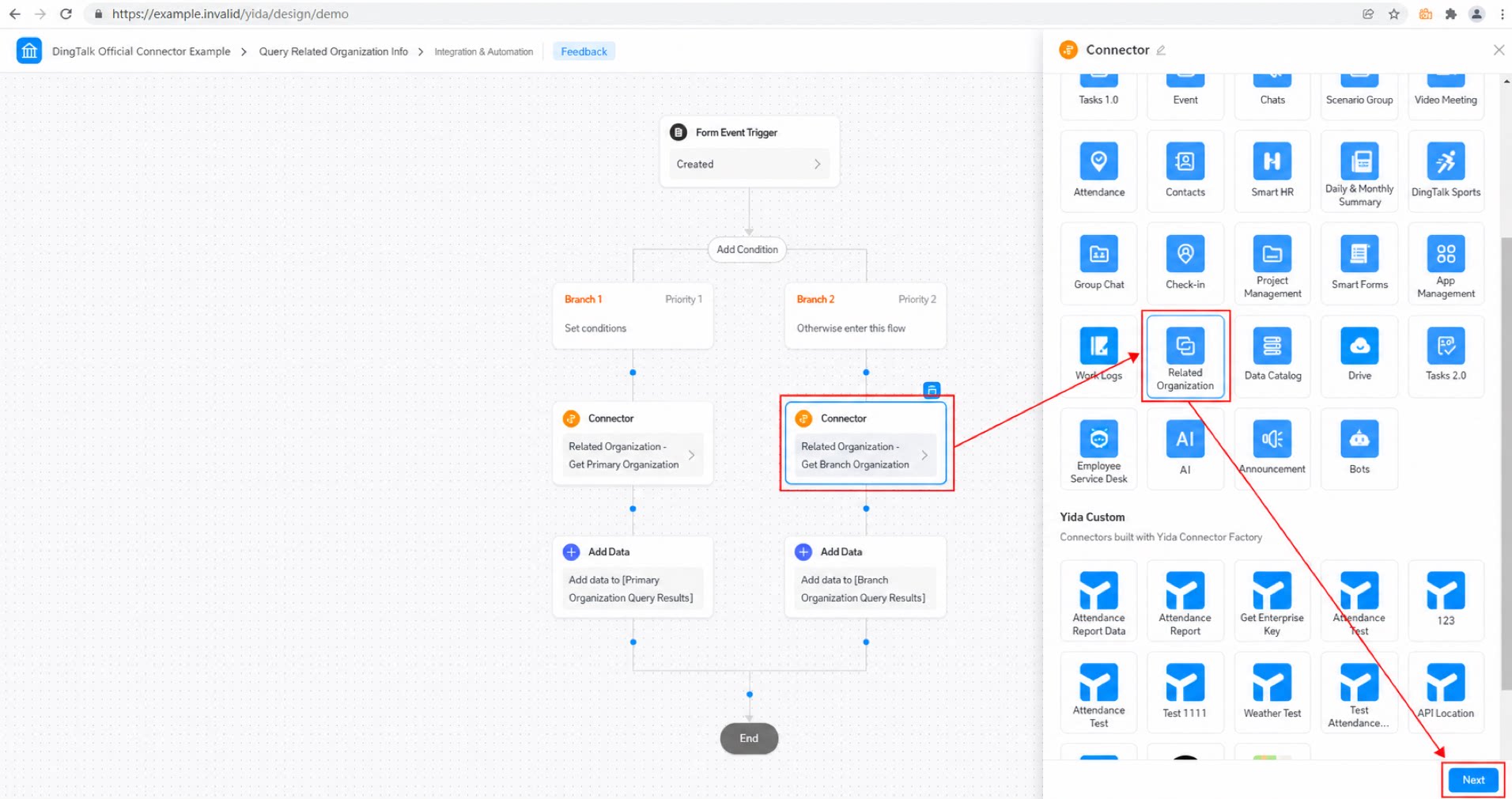
Task: Expand the Created trigger event chevron
Action: coord(817,164)
